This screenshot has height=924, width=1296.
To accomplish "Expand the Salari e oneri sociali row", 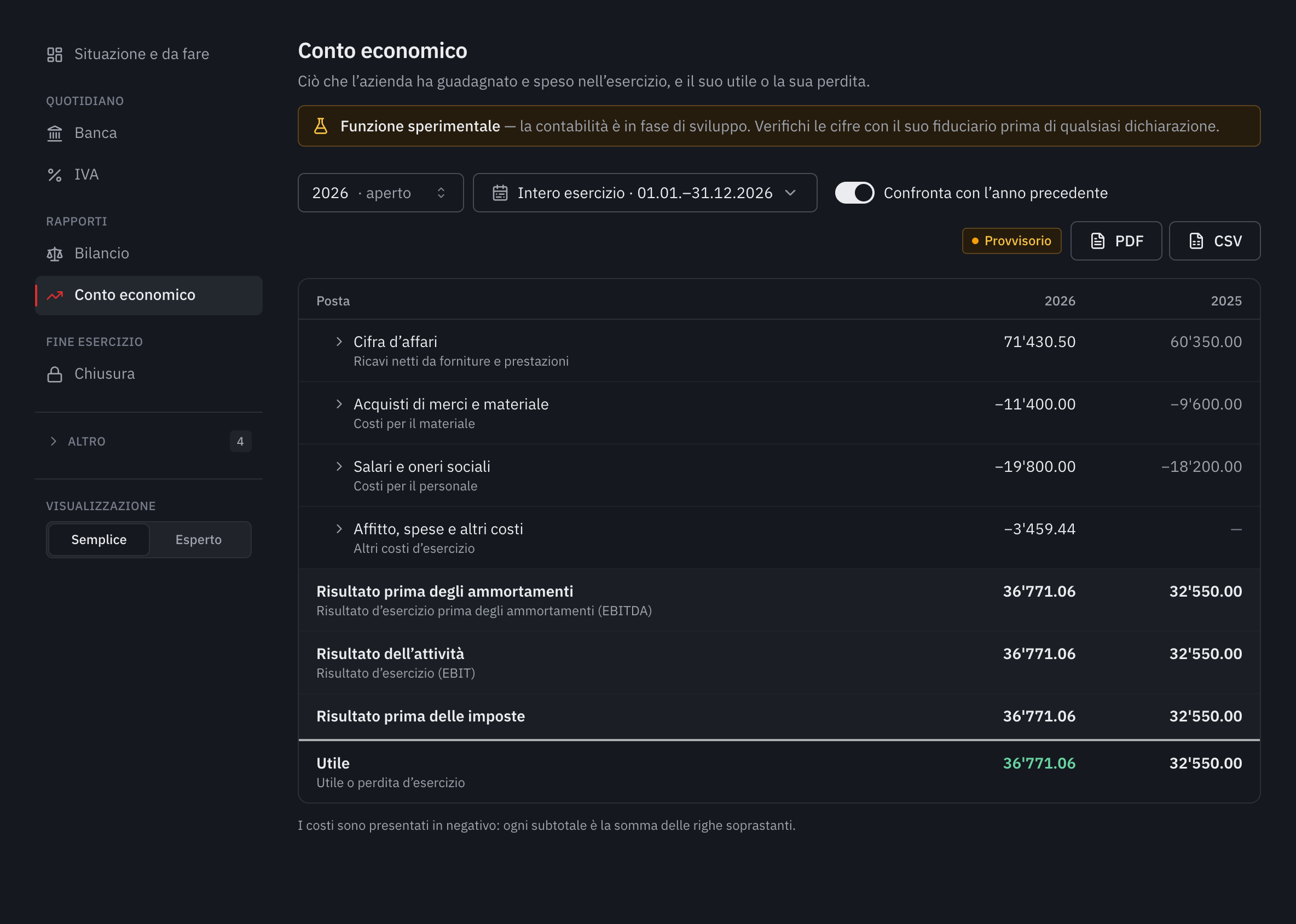I will pos(339,466).
